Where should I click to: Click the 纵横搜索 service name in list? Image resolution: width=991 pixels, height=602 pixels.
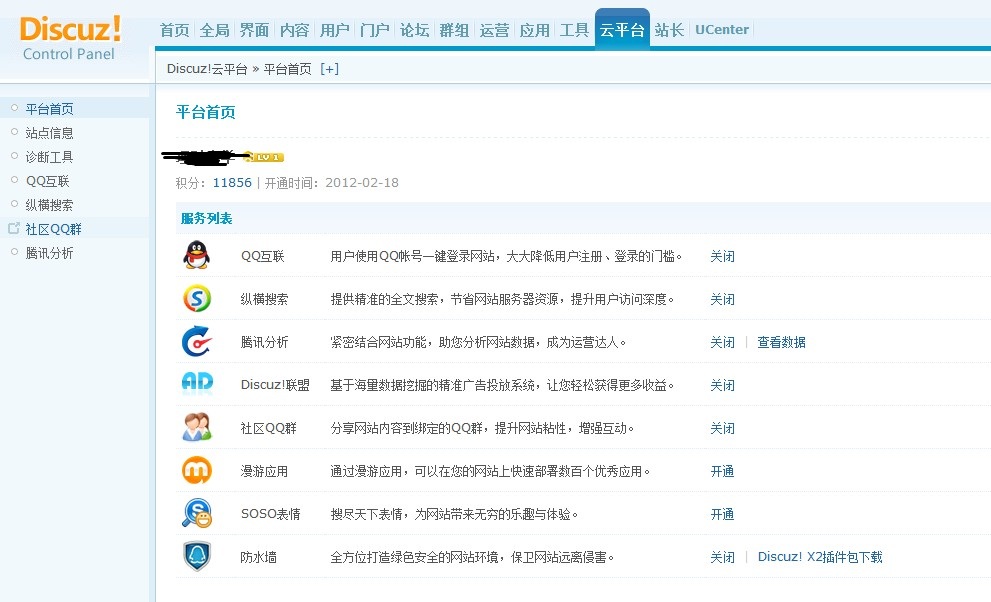click(x=264, y=299)
